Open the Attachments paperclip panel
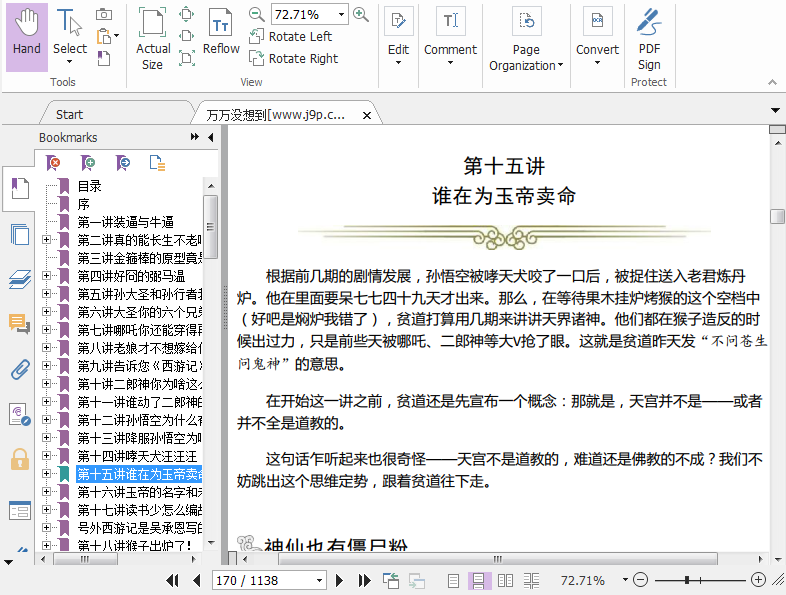The height and width of the screenshot is (595, 786). 20,369
